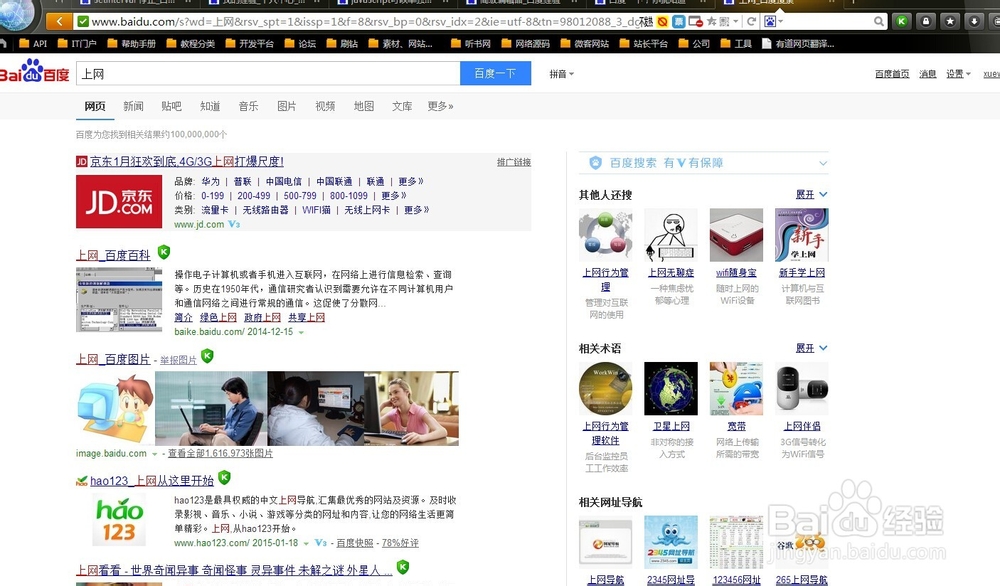Switch to the 视频 search tab
1000x586 pixels.
(325, 106)
